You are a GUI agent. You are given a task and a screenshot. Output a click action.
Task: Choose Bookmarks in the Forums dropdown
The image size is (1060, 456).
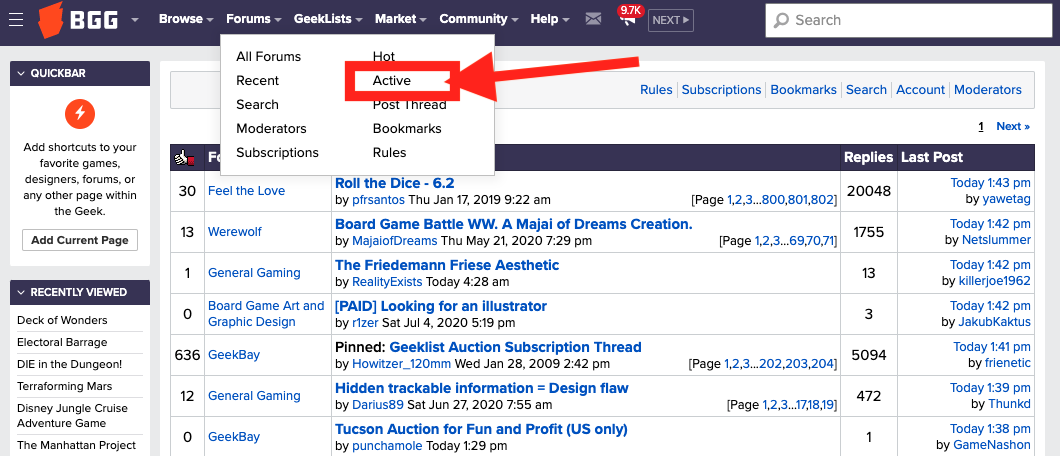pos(407,128)
